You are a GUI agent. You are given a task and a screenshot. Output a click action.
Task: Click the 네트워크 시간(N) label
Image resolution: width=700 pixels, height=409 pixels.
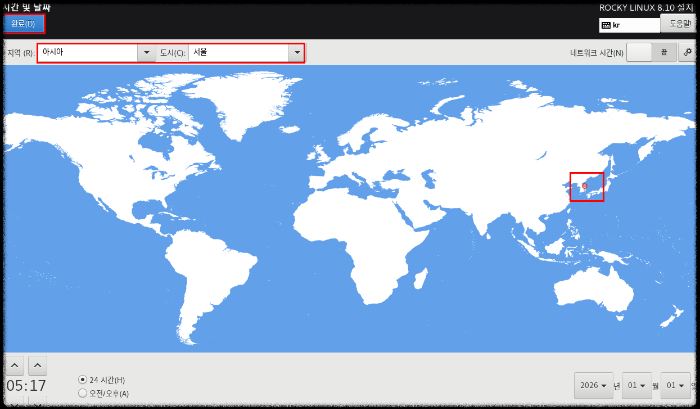(596, 53)
